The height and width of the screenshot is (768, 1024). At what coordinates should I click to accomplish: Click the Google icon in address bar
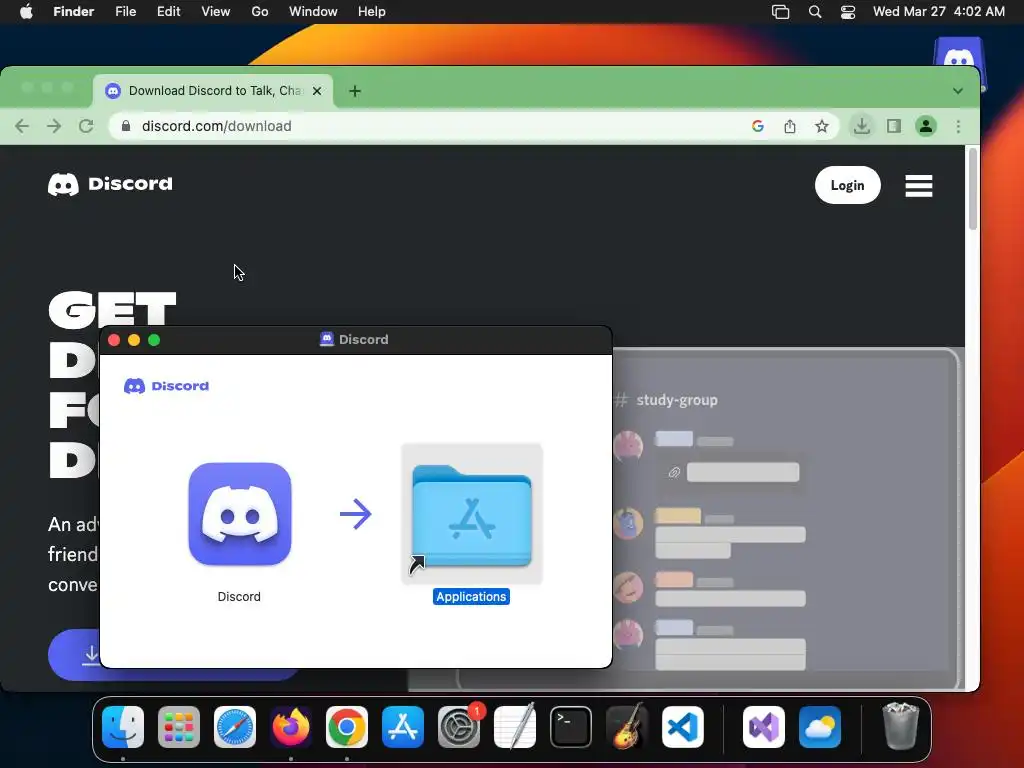[x=758, y=126]
